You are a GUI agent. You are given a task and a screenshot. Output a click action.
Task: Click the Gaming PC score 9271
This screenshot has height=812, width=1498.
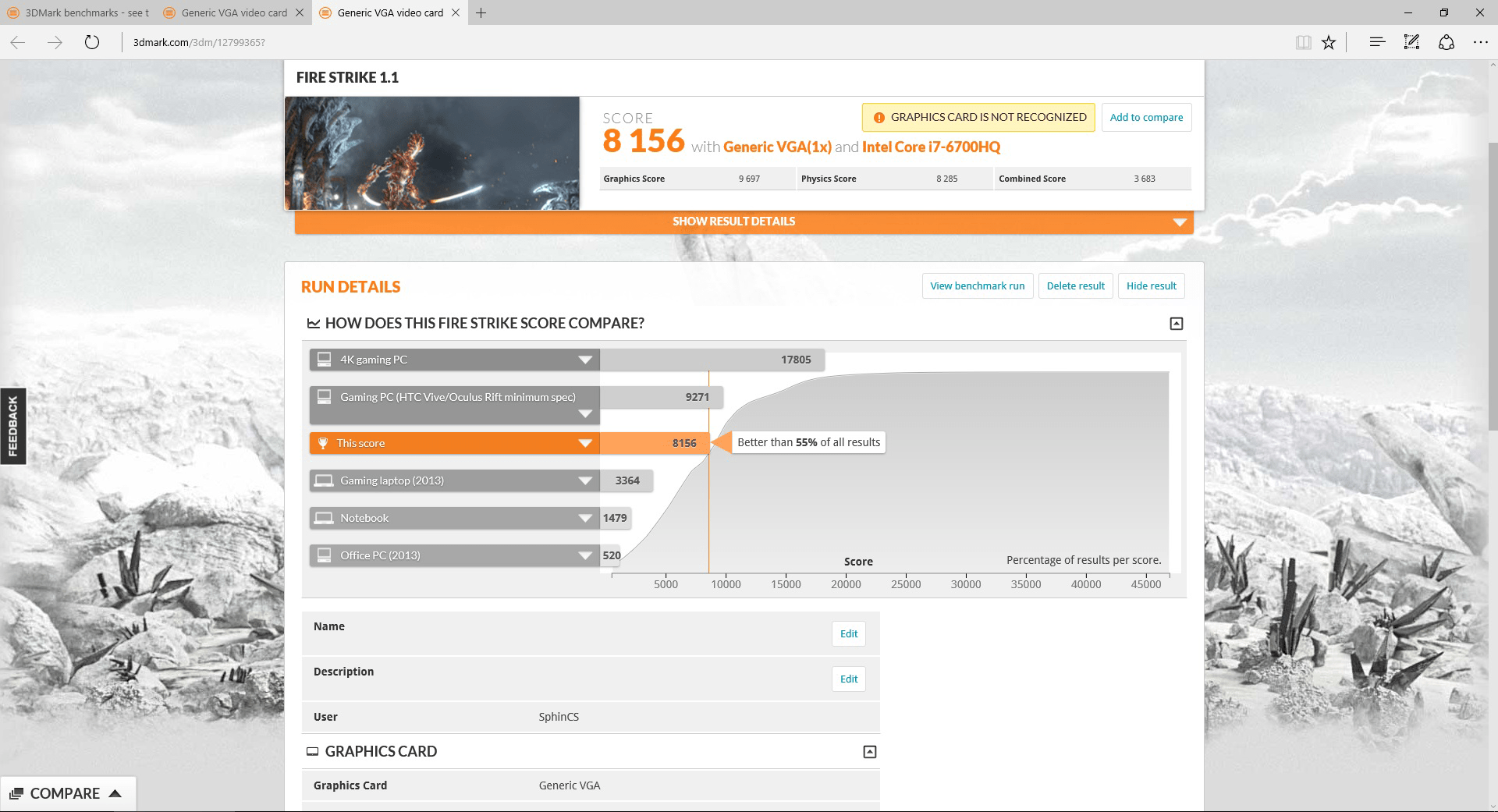pyautogui.click(x=698, y=397)
